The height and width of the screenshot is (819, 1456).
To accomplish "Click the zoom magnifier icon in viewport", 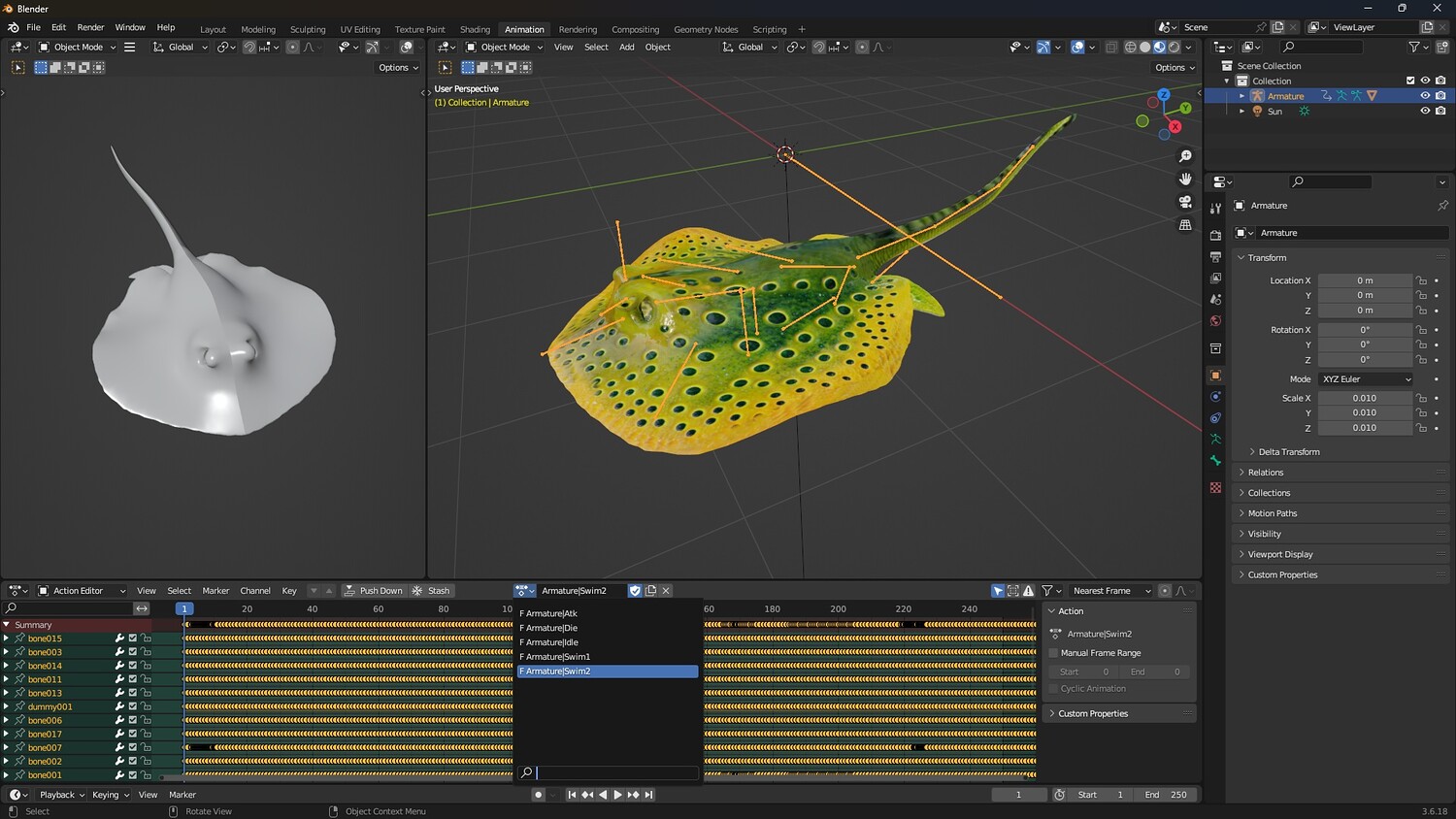I will click(x=1185, y=156).
